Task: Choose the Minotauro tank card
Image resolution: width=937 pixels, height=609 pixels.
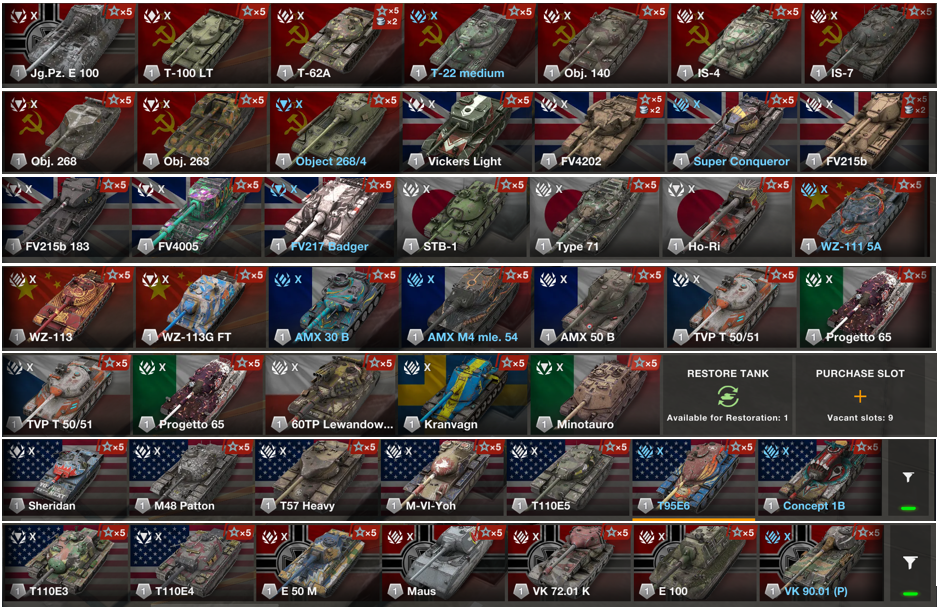Action: pyautogui.click(x=595, y=395)
